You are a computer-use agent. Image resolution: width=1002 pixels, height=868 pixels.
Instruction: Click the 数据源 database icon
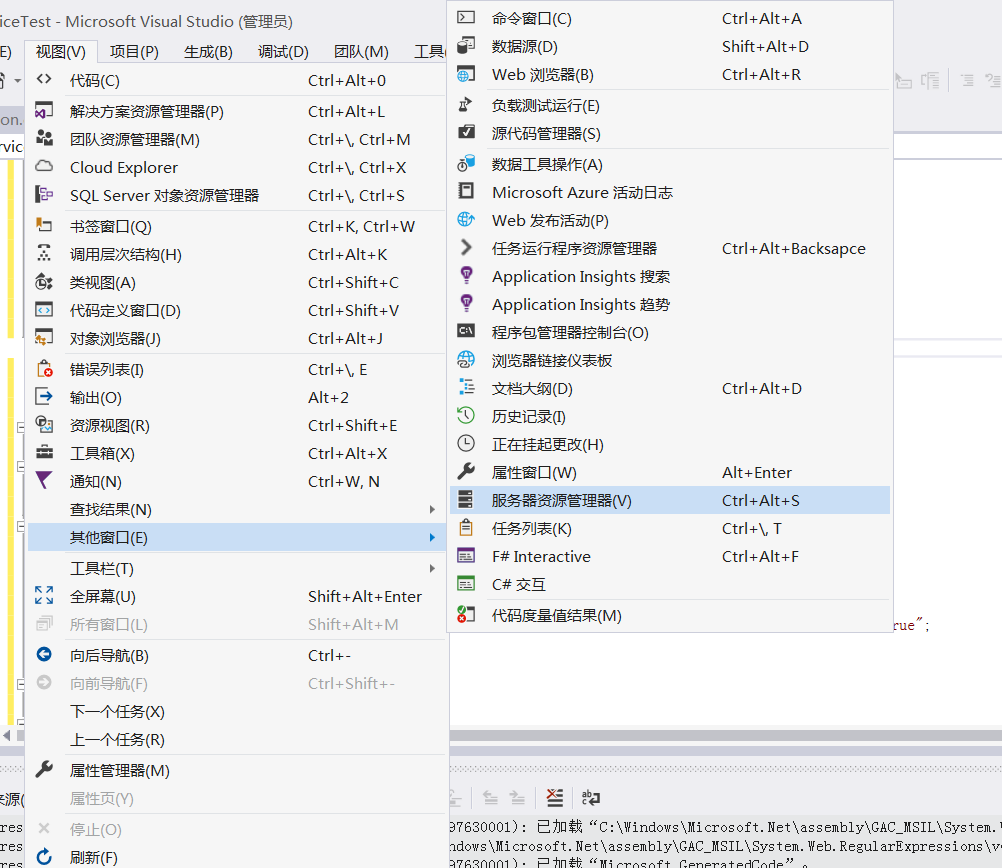click(466, 45)
